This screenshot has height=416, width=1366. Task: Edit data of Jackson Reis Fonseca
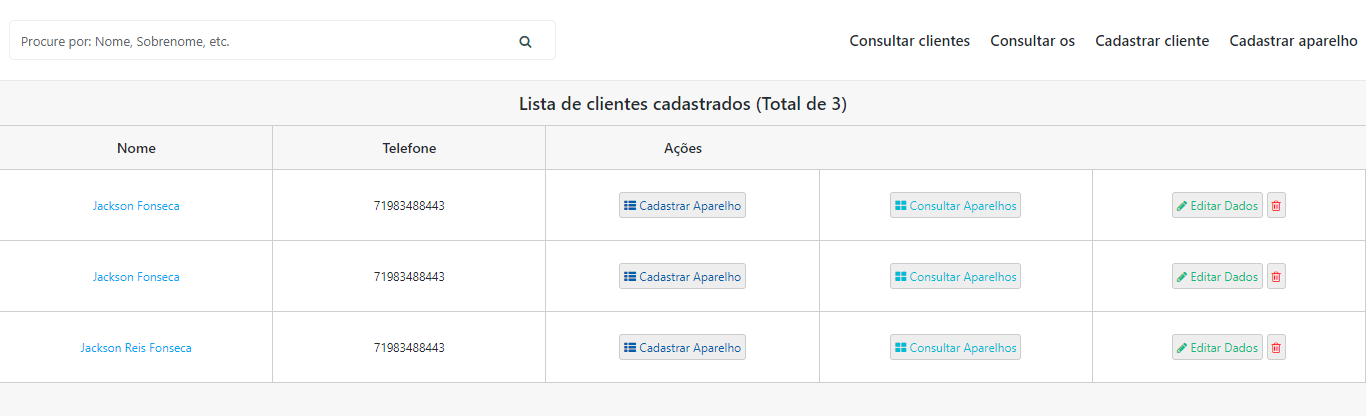pyautogui.click(x=1217, y=348)
